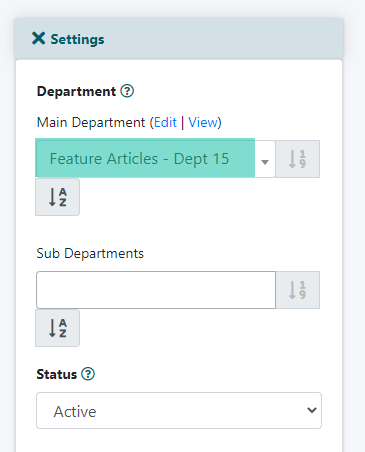Viewport: 365px width, 452px height.
Task: Sort Main Department numerically with the 1-9 icon
Action: click(x=297, y=159)
